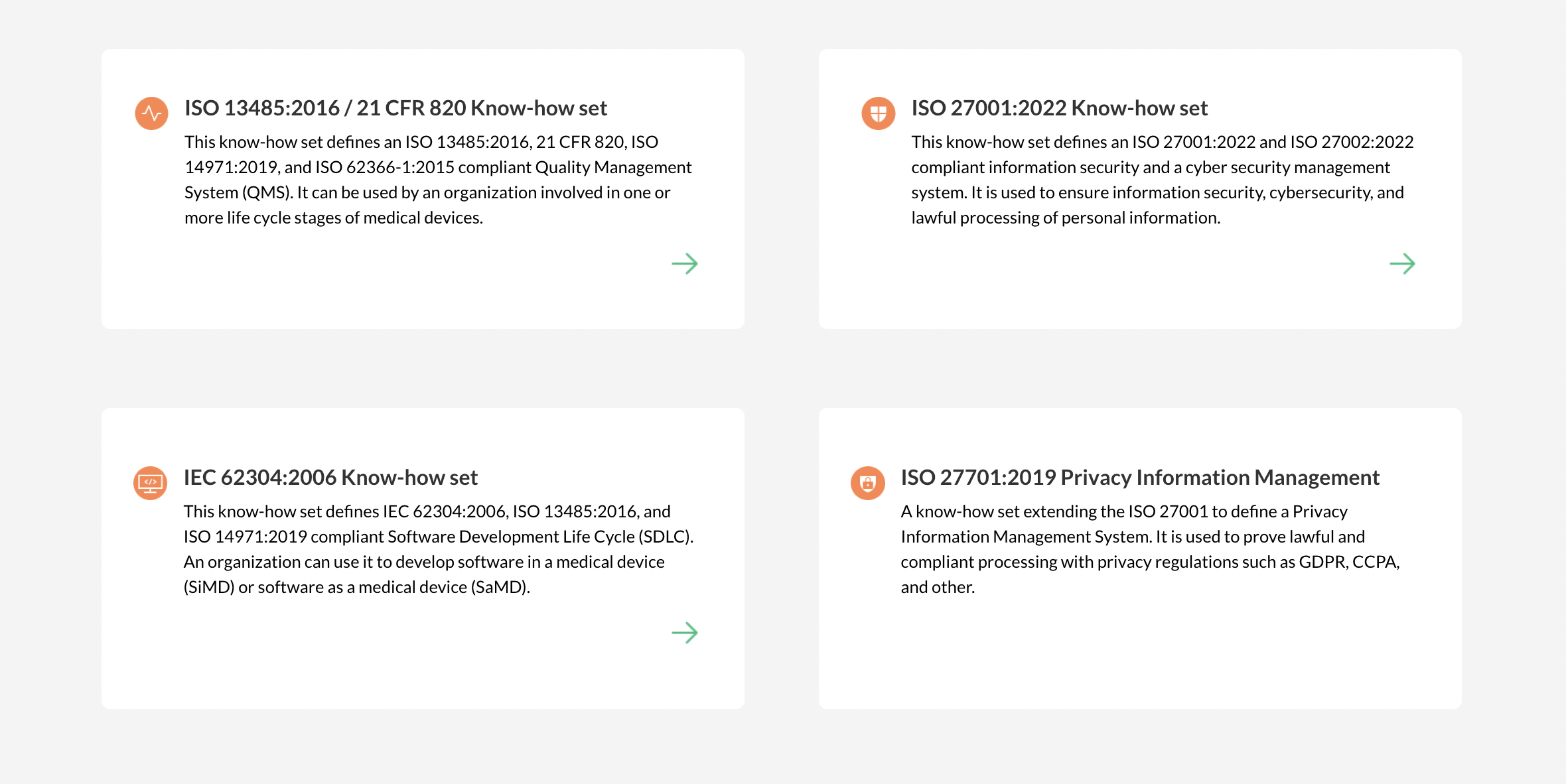
Task: Click the green arrow on the ISO 13485 card
Action: (686, 264)
